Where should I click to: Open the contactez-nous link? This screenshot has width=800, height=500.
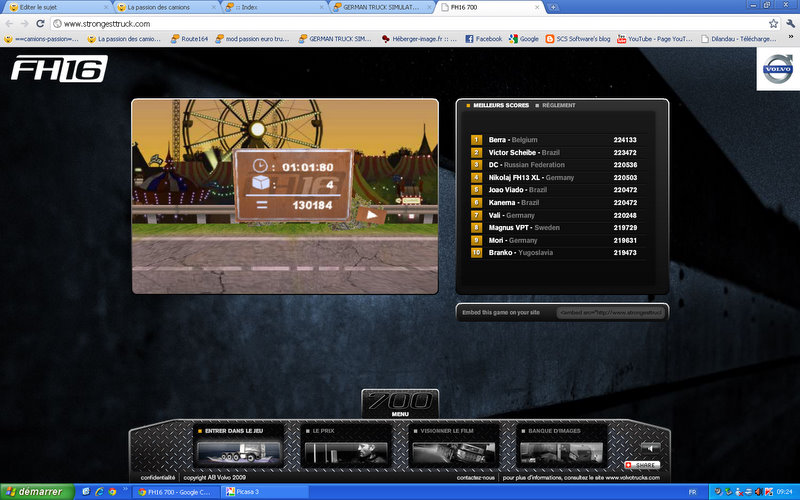pyautogui.click(x=476, y=478)
